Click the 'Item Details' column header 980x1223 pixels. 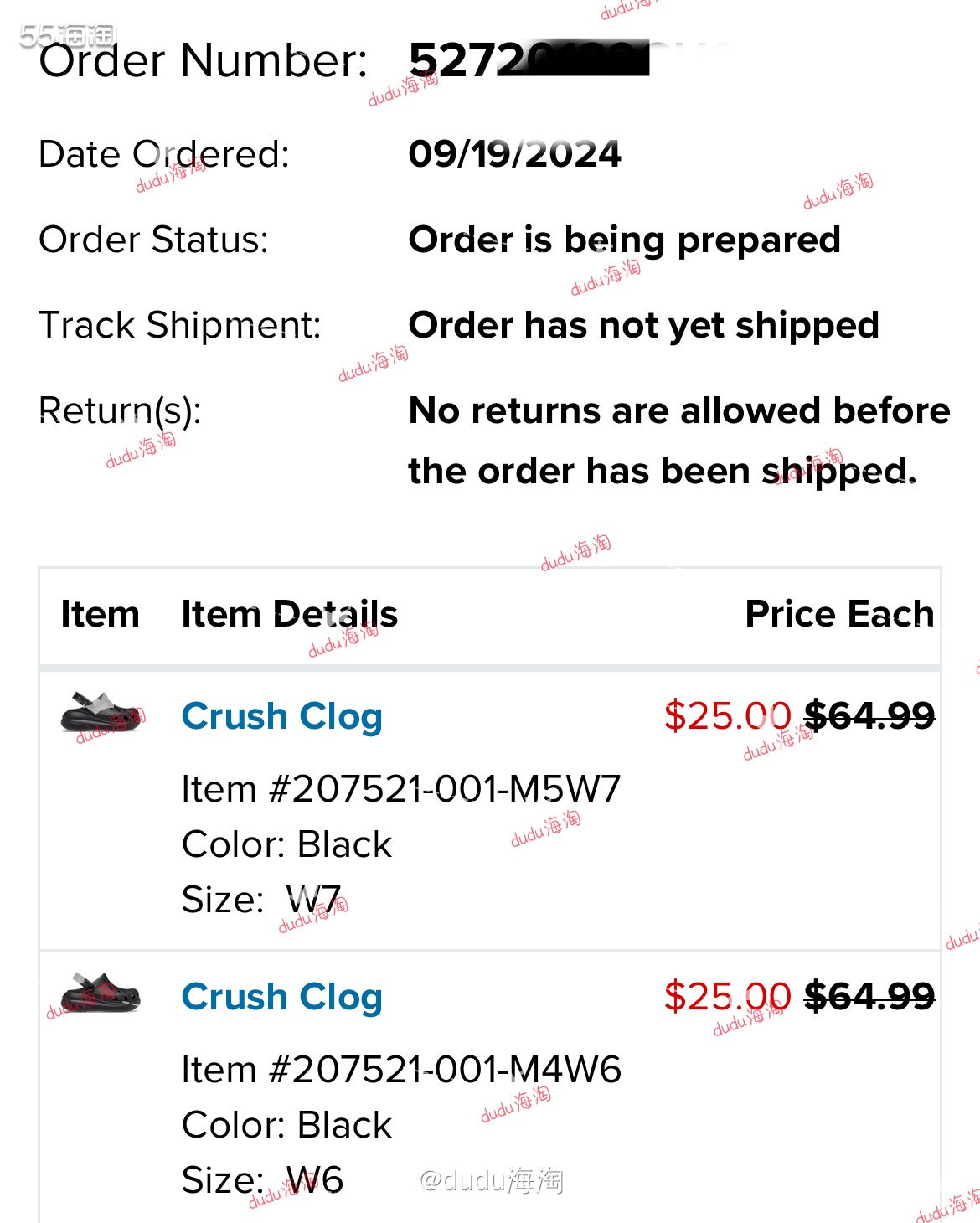pyautogui.click(x=290, y=614)
